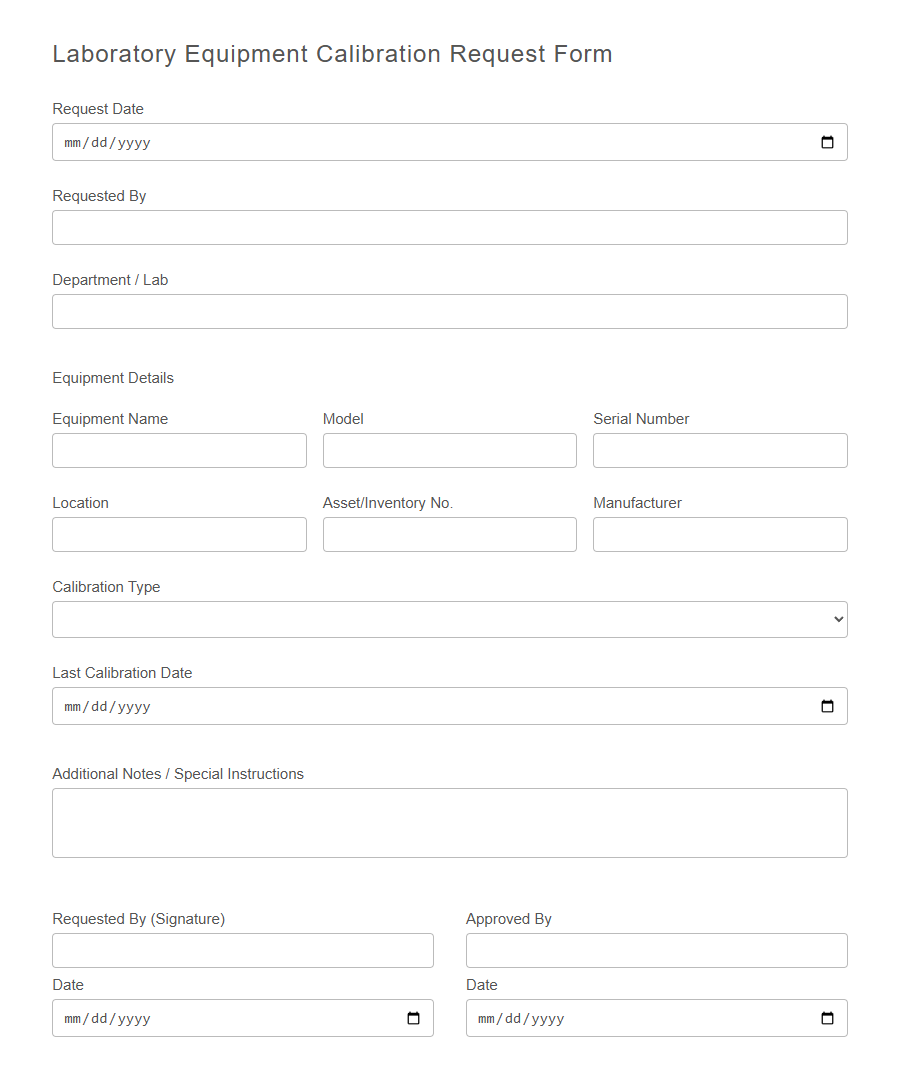Screen dimensions: 900x1085
Task: Select the Asset/Inventory No. input
Action: pos(449,534)
